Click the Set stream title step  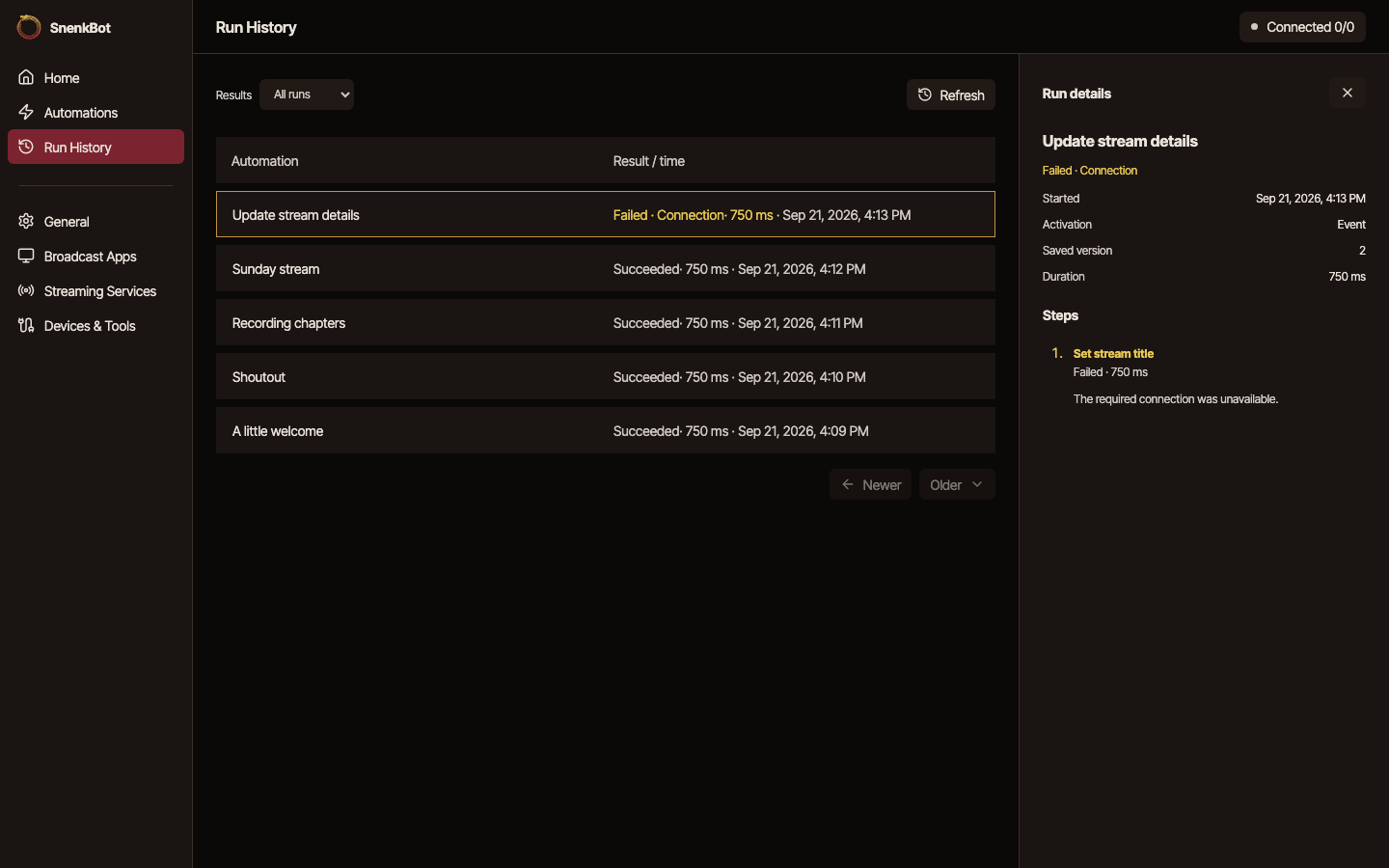coord(1113,353)
